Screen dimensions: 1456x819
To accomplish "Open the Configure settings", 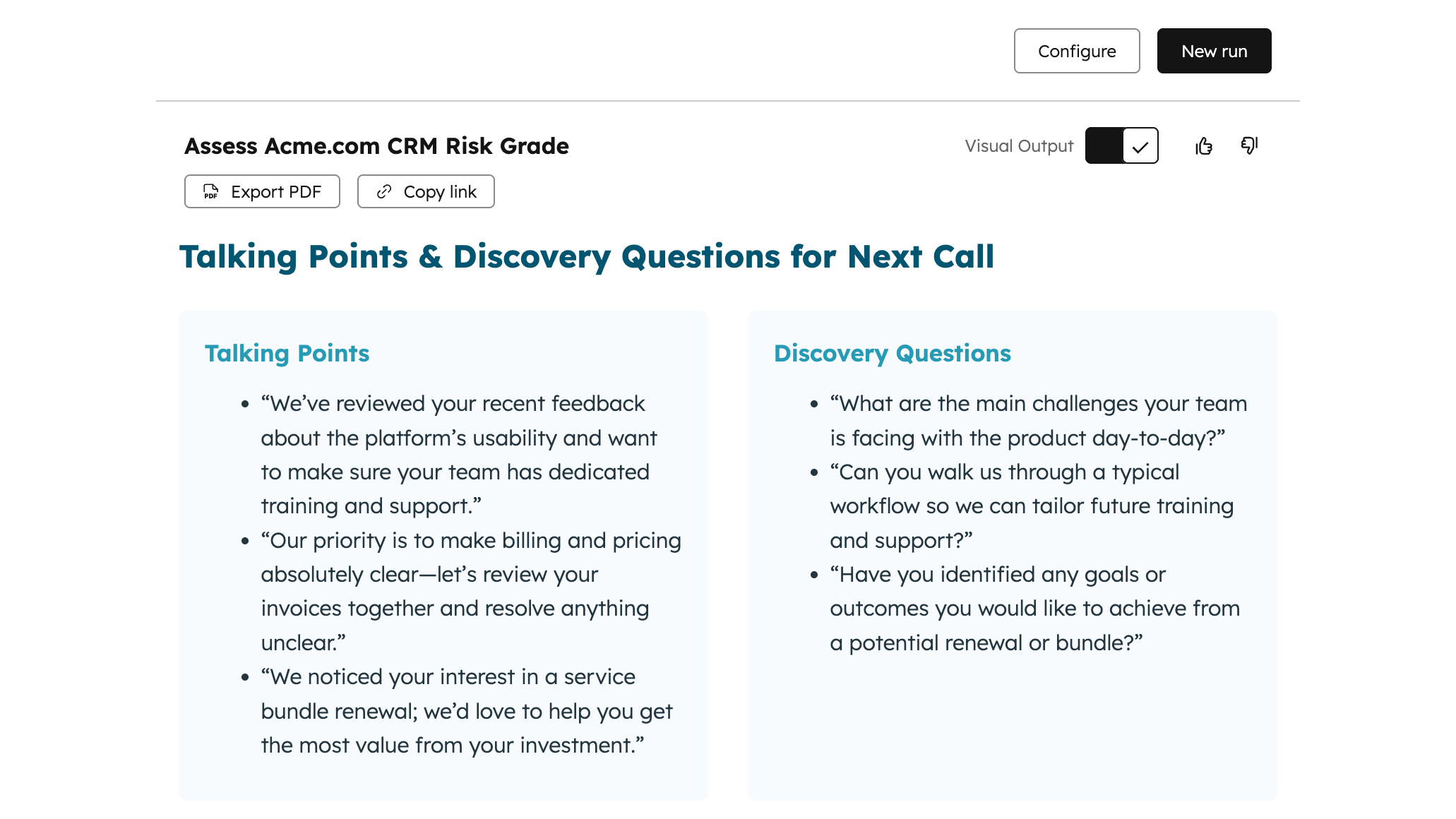I will click(x=1076, y=51).
